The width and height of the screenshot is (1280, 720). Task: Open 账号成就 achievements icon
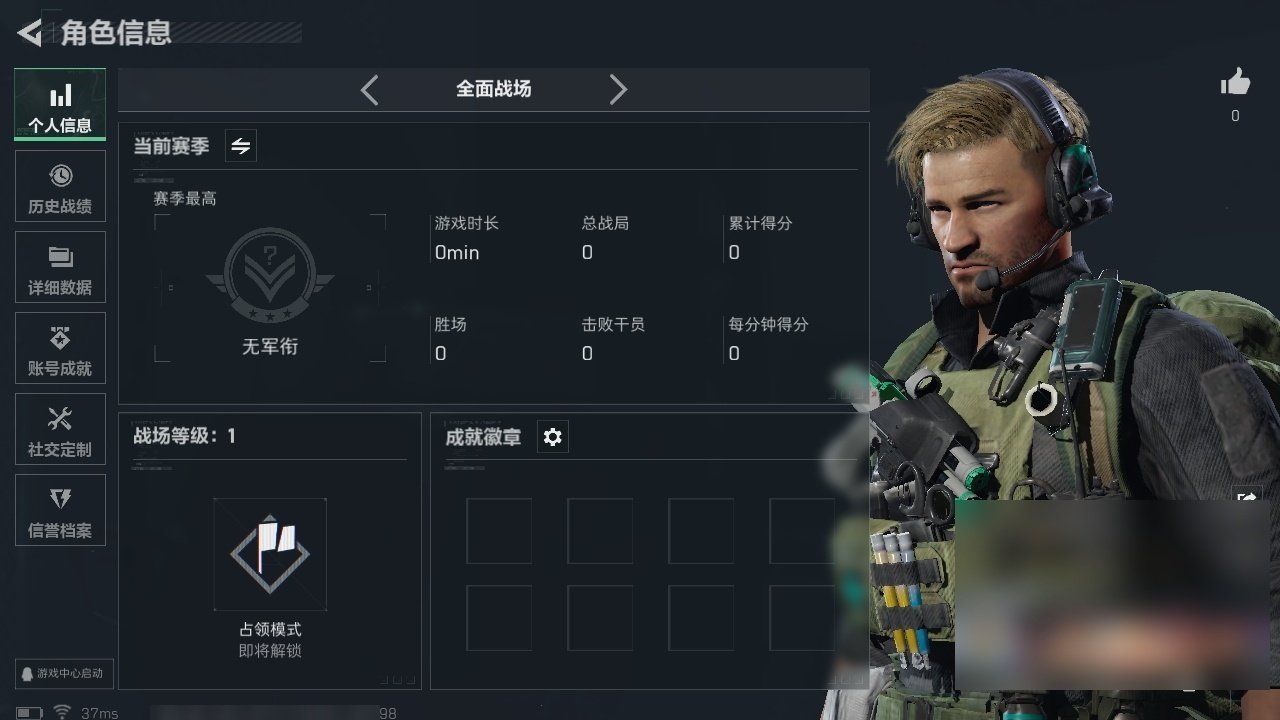(60, 338)
